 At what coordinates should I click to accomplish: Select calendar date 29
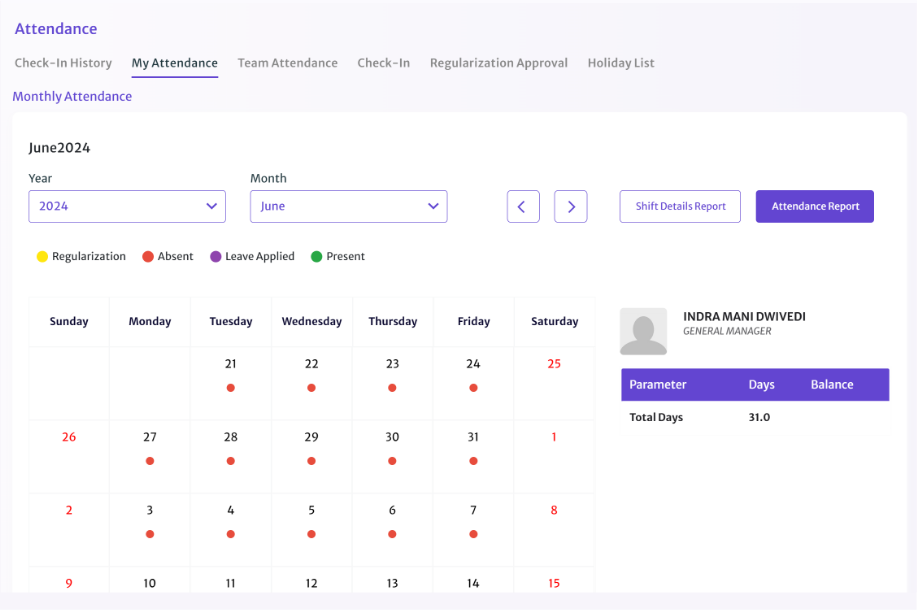click(x=311, y=437)
